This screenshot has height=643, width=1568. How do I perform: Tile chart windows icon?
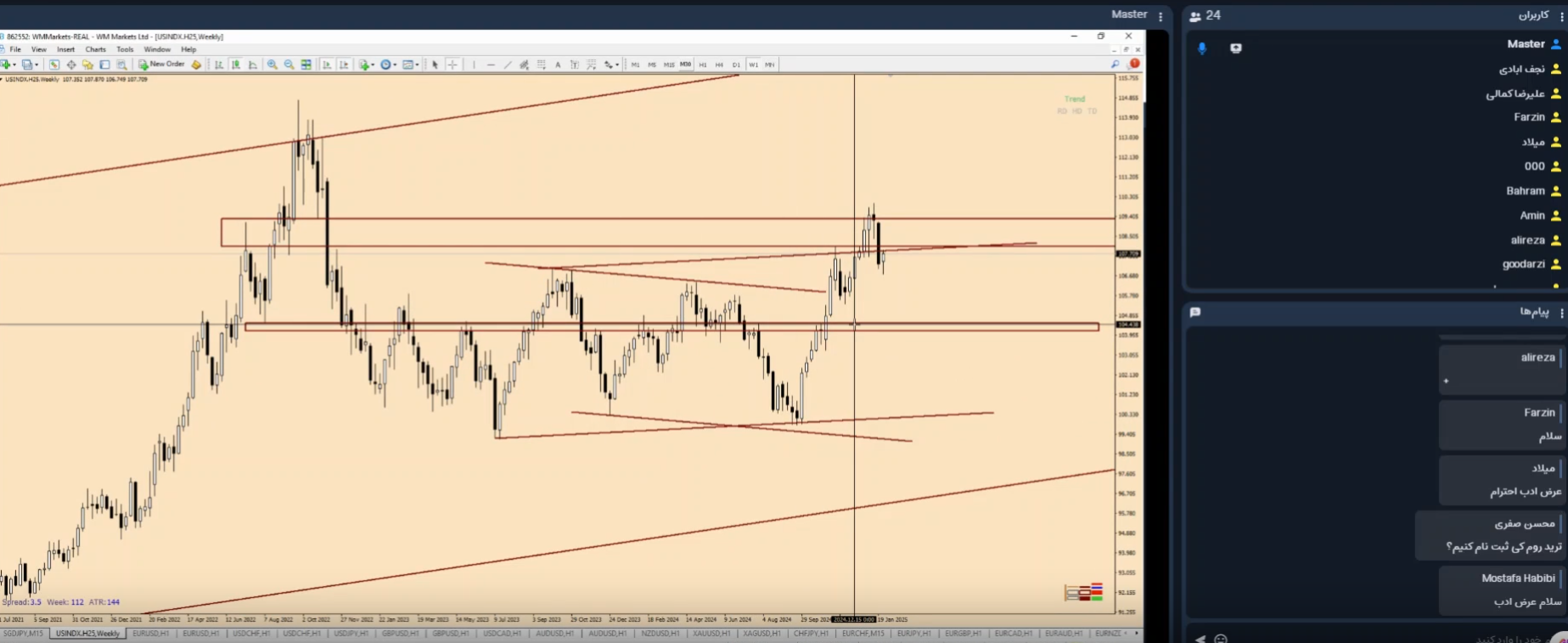pyautogui.click(x=306, y=65)
